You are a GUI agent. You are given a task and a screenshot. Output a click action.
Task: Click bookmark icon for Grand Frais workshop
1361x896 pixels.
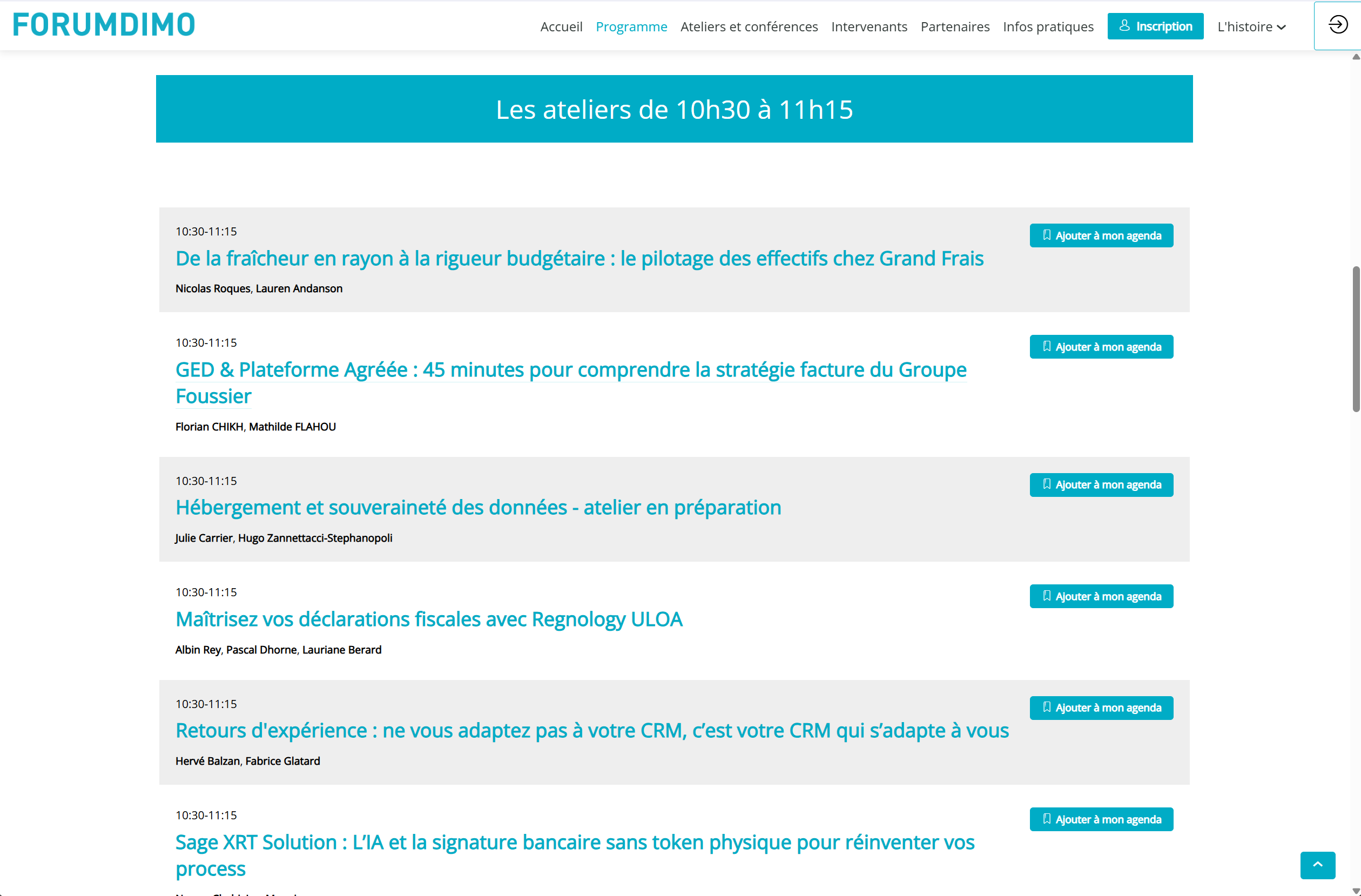click(1047, 235)
